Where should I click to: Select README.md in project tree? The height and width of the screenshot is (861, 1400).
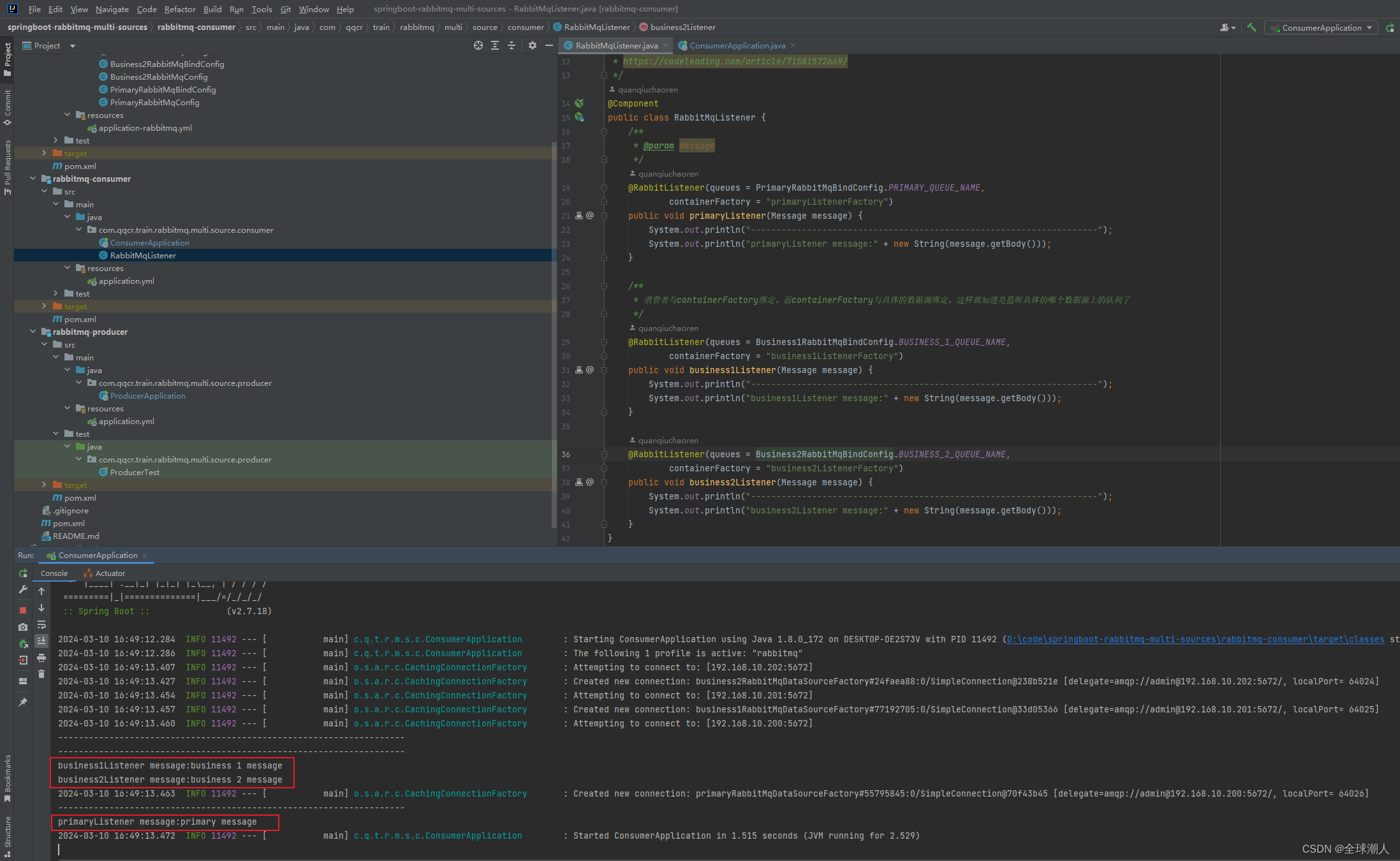[76, 536]
